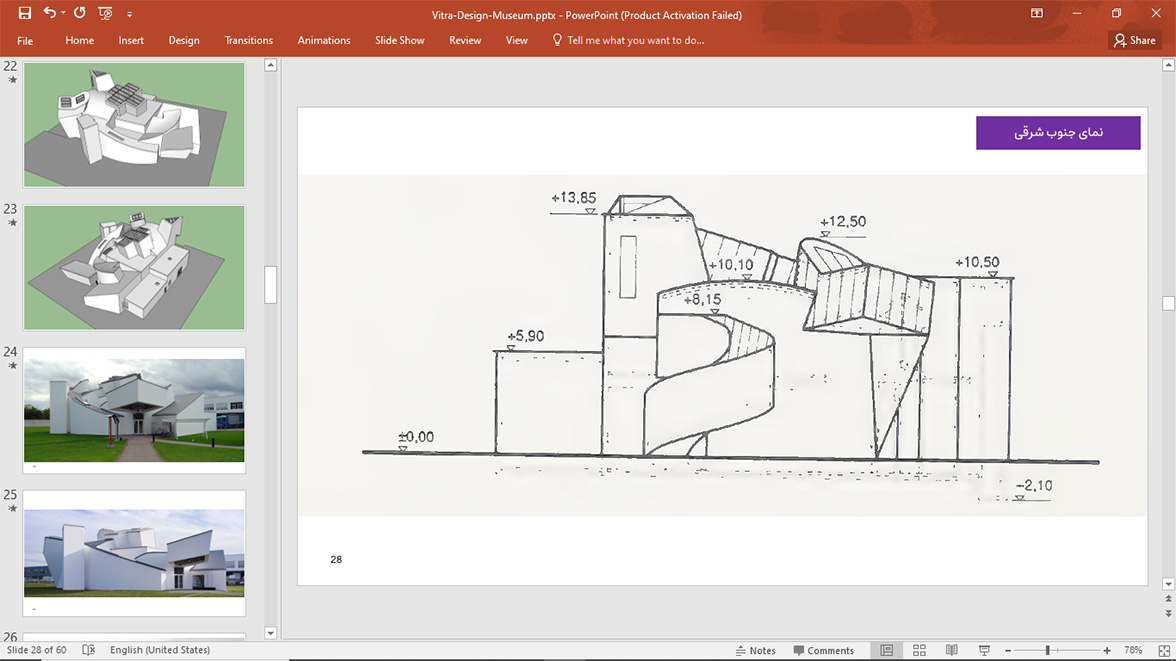Open the spell check status icon
1176x661 pixels.
pyautogui.click(x=88, y=650)
